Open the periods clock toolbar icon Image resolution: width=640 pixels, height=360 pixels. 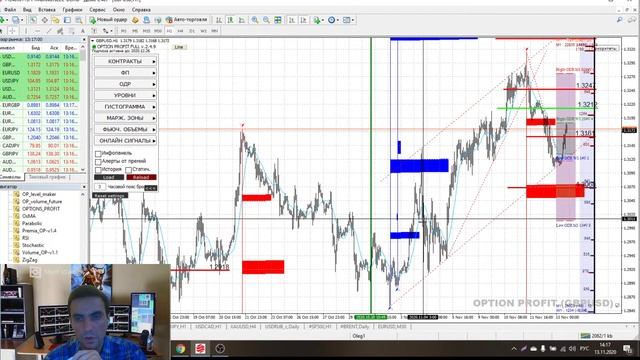pos(333,20)
